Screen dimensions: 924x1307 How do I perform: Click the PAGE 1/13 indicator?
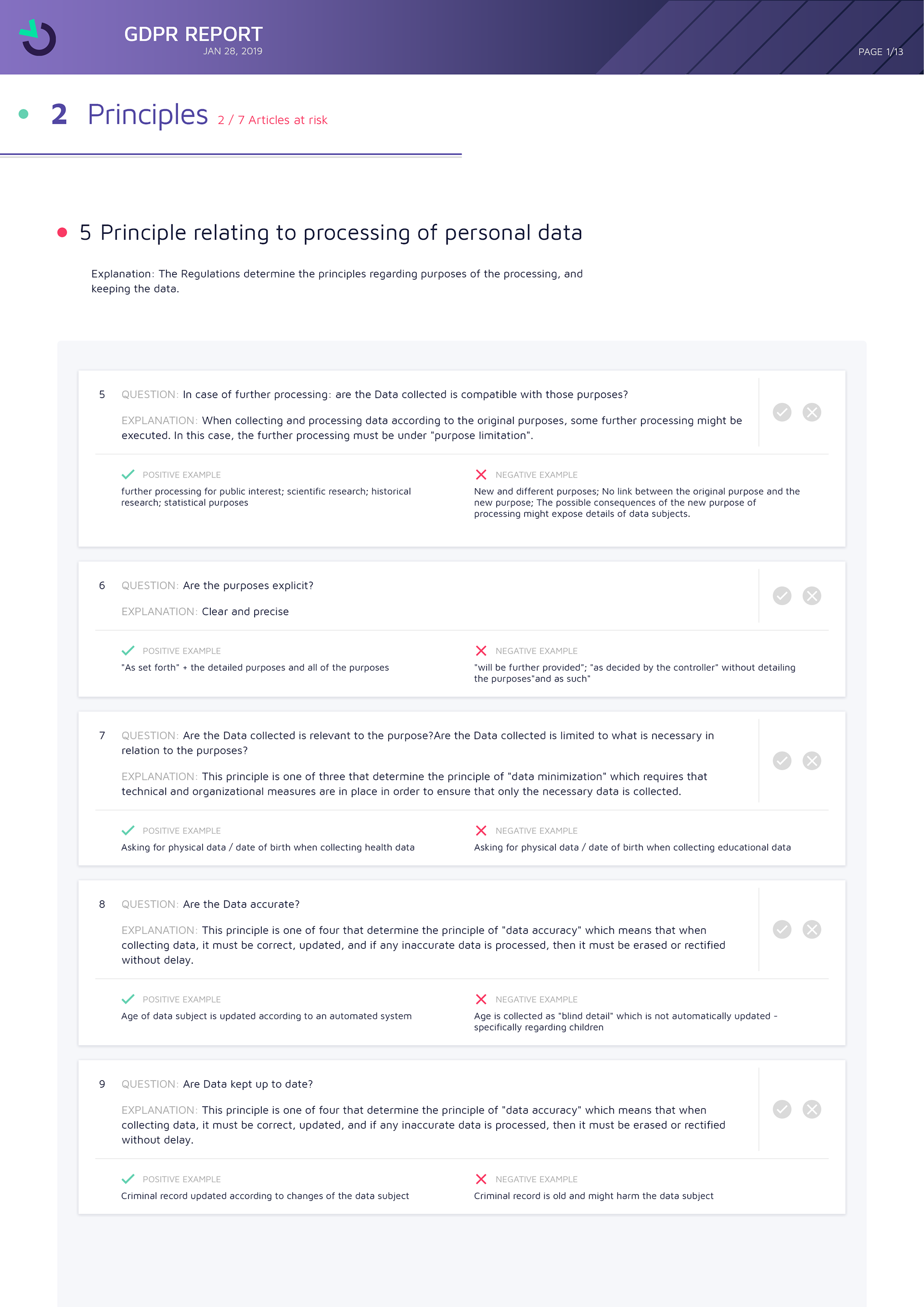[880, 52]
